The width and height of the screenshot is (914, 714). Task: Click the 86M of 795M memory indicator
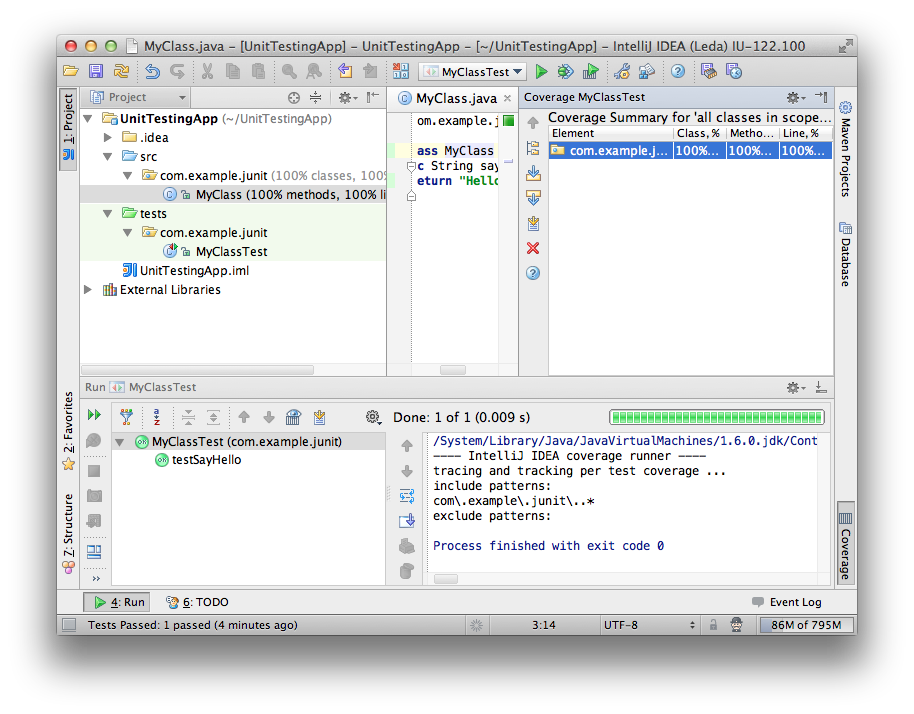click(x=806, y=625)
